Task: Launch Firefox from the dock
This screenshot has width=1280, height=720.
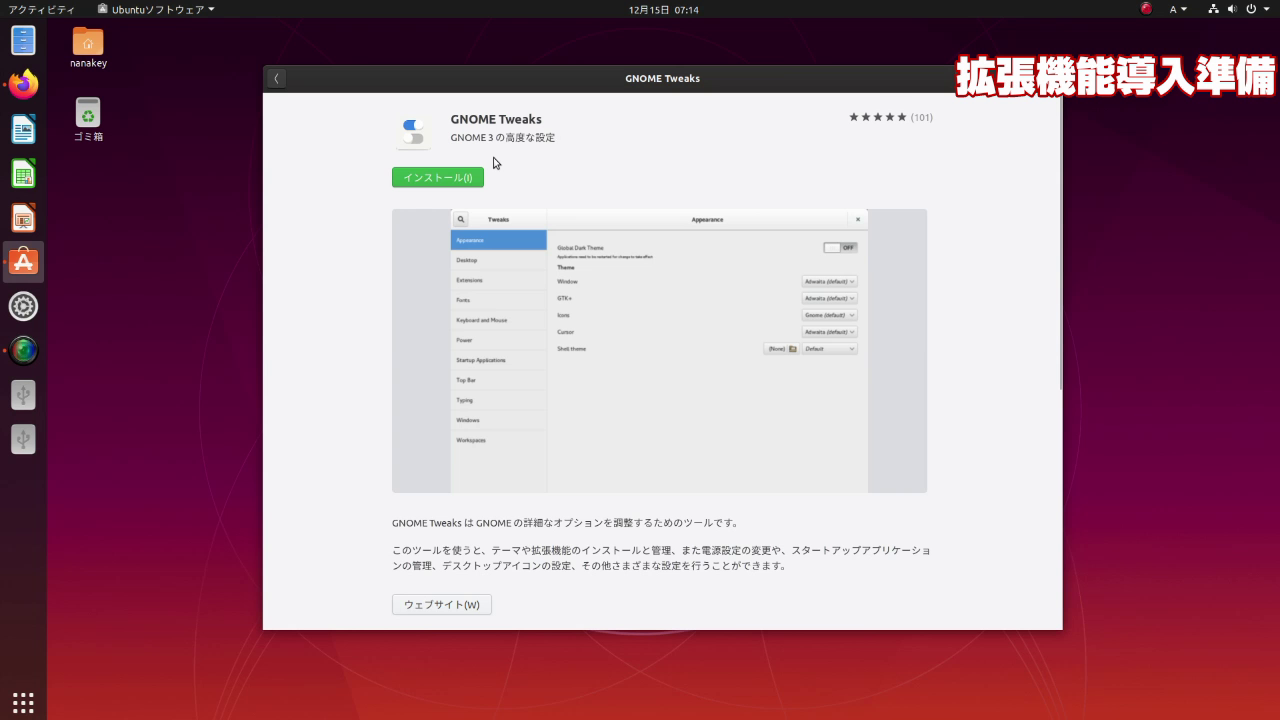Action: click(x=23, y=85)
